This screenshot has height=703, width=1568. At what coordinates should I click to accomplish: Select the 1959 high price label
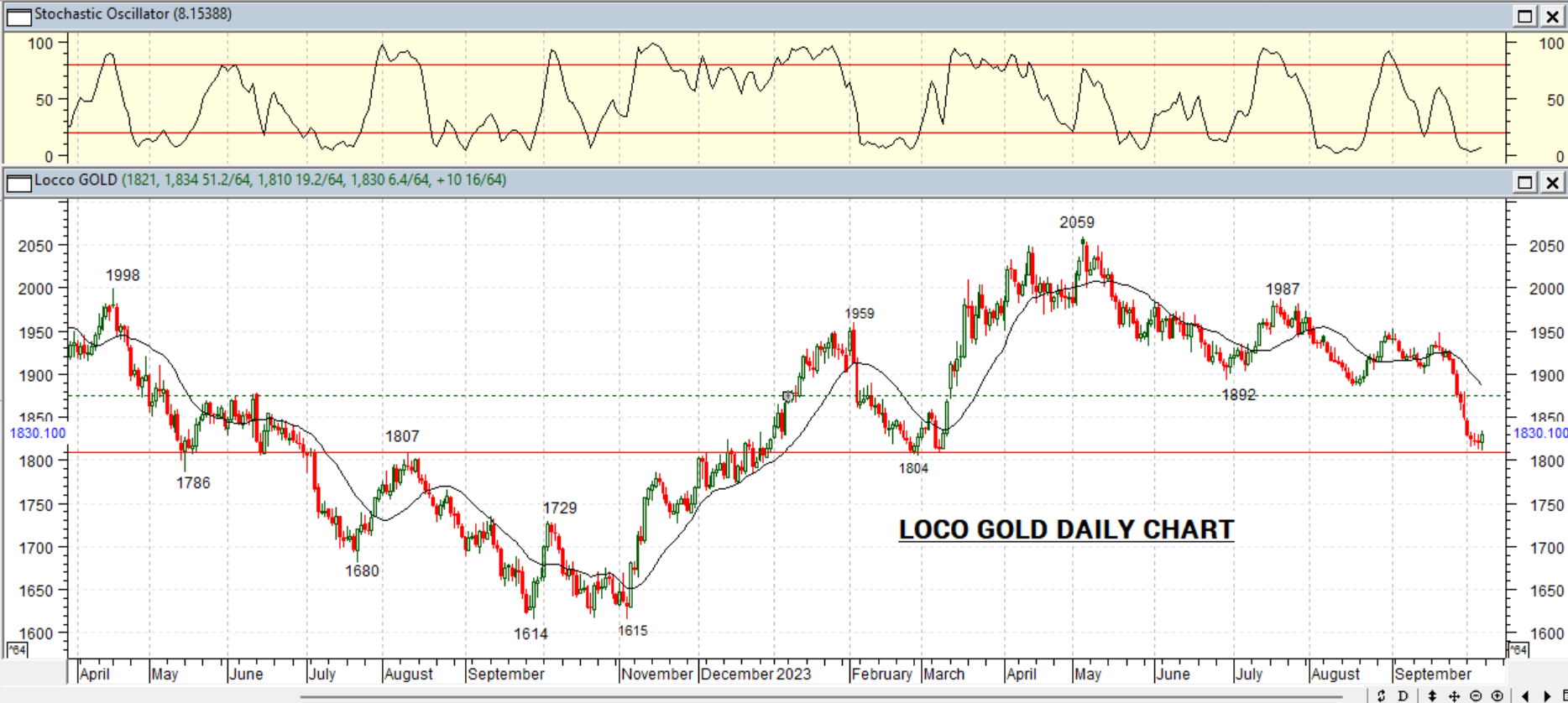click(x=860, y=314)
